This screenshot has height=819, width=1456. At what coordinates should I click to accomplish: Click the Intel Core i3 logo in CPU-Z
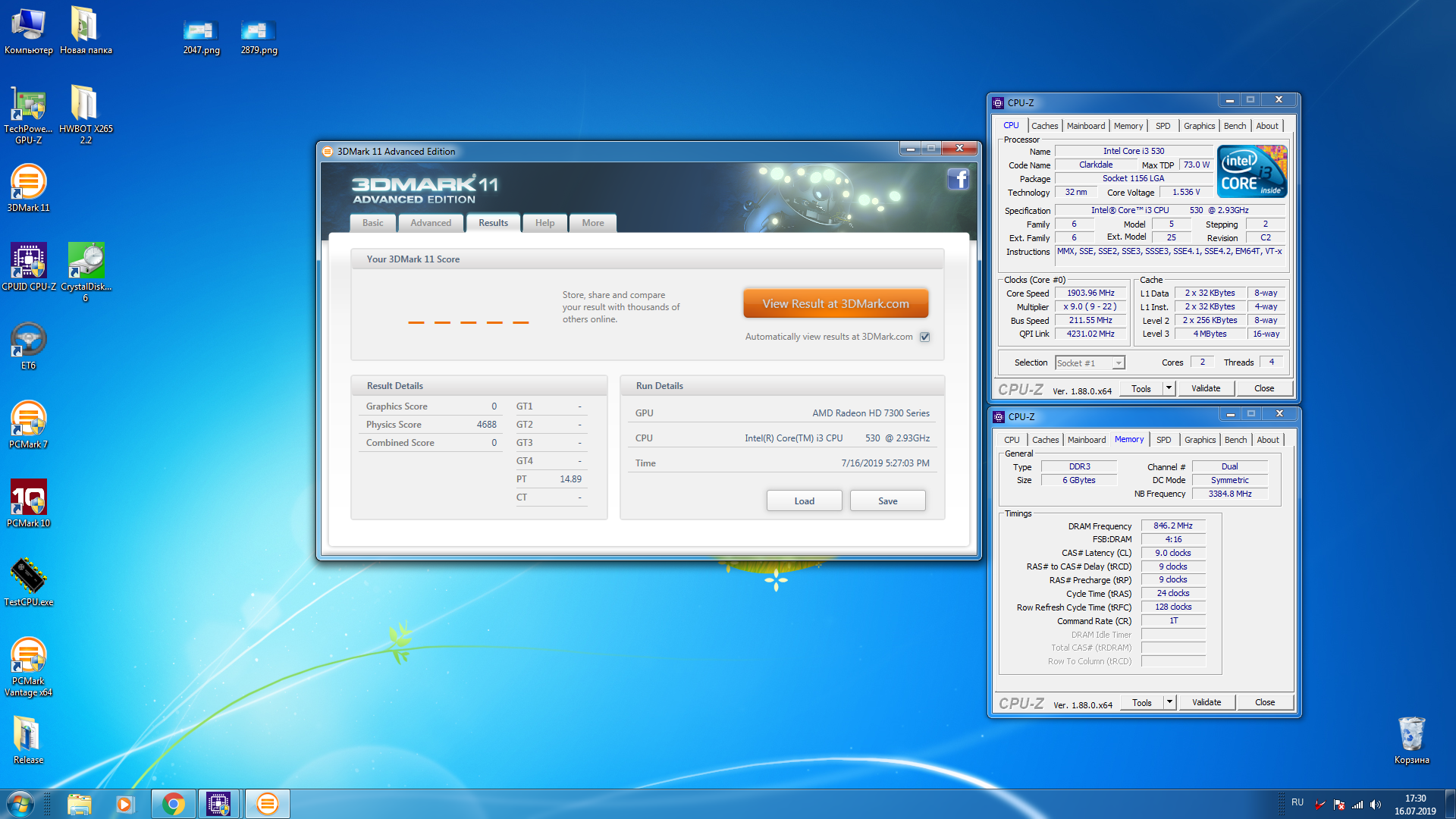click(1251, 172)
